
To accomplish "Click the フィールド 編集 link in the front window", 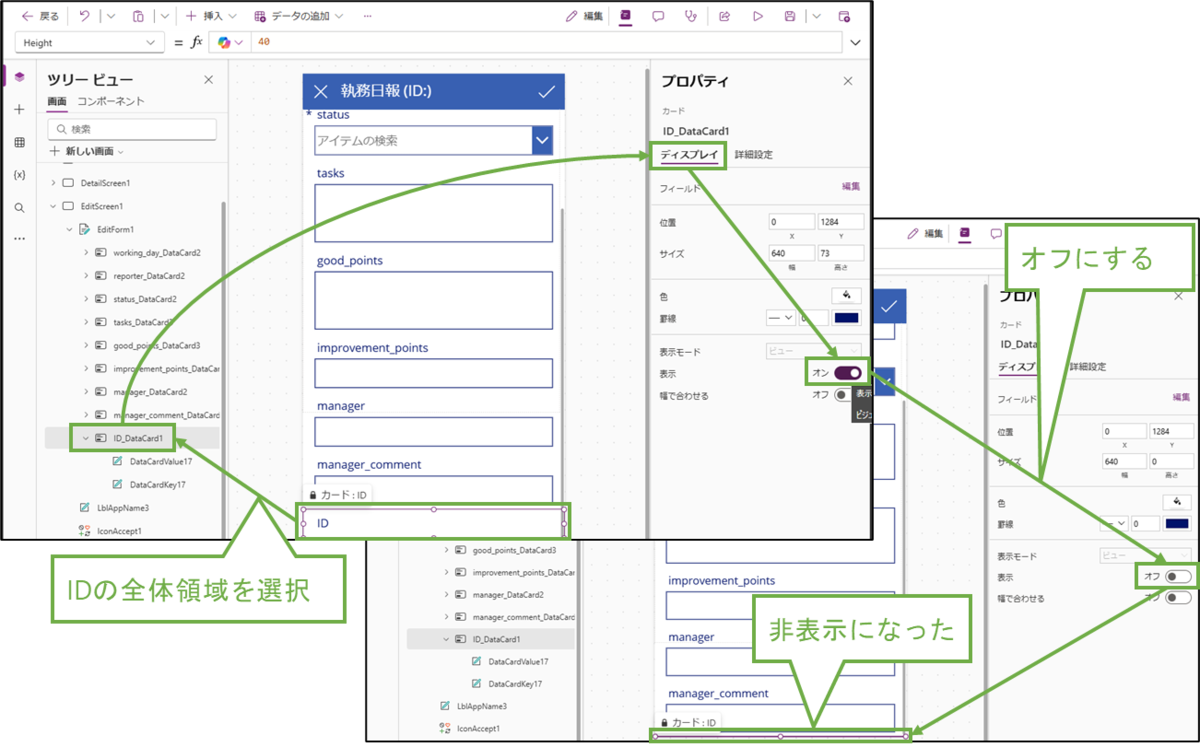I will coord(850,187).
